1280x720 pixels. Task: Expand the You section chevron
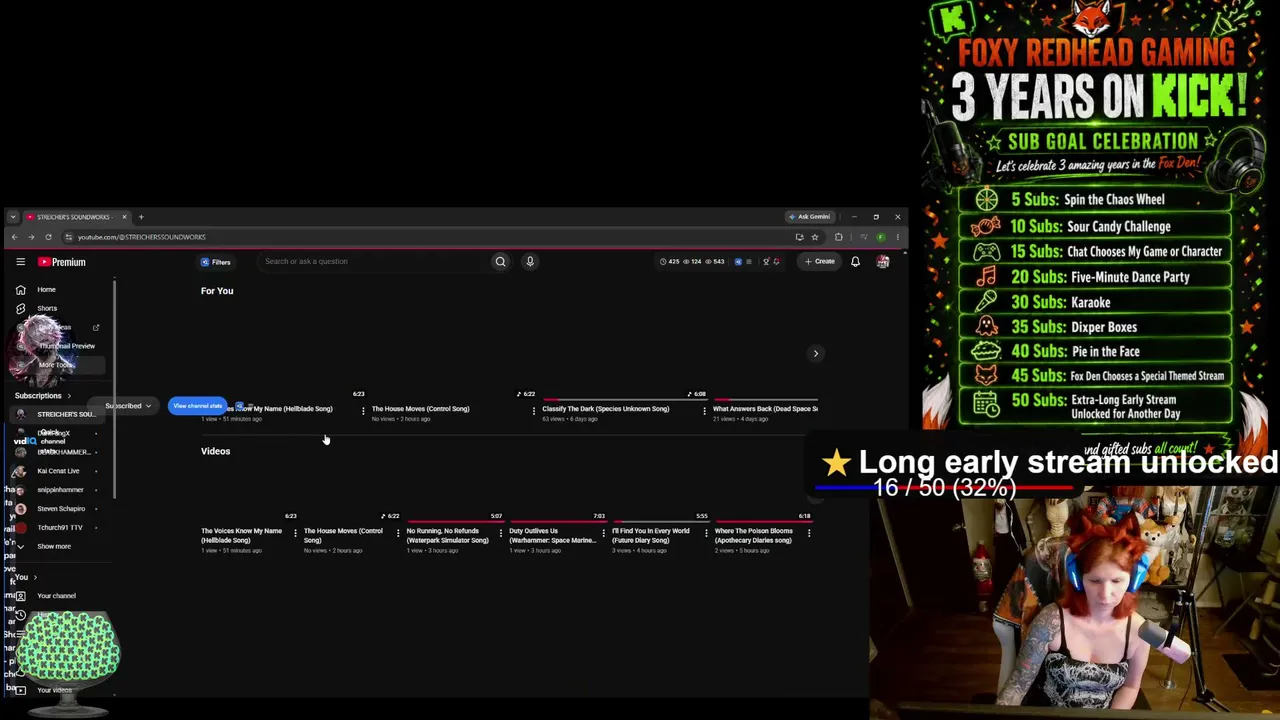[35, 577]
